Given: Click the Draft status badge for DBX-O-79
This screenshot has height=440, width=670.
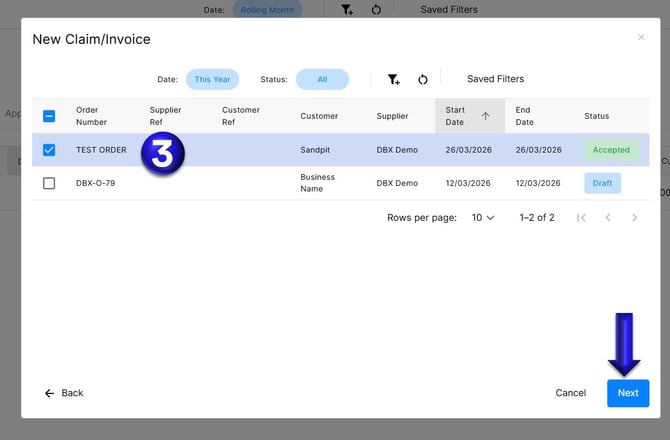Looking at the screenshot, I should (602, 183).
